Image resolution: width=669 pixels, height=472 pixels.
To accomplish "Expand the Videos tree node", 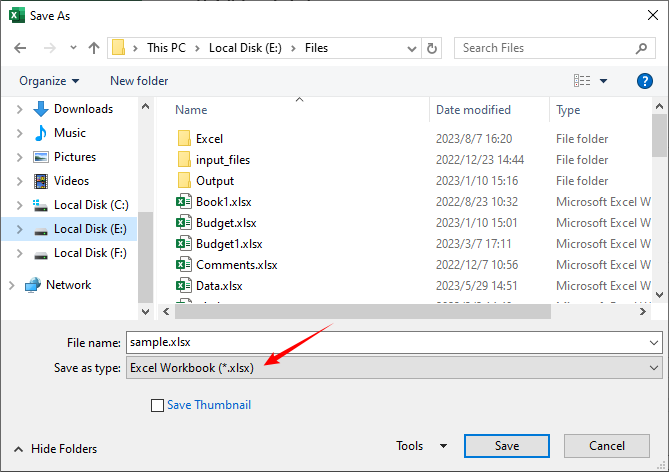I will (x=19, y=181).
